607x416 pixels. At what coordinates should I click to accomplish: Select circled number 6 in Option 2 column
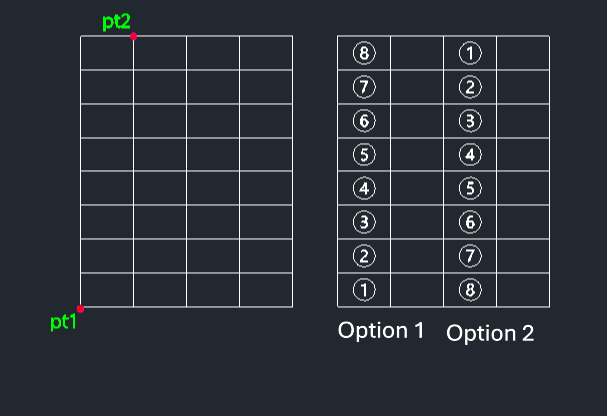click(x=470, y=222)
